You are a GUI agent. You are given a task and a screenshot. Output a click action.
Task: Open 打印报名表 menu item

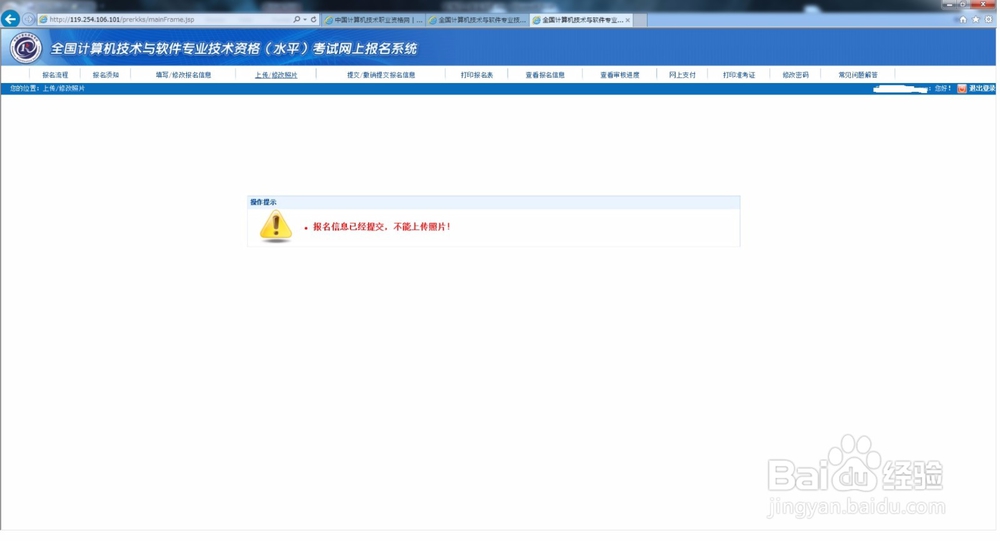477,75
